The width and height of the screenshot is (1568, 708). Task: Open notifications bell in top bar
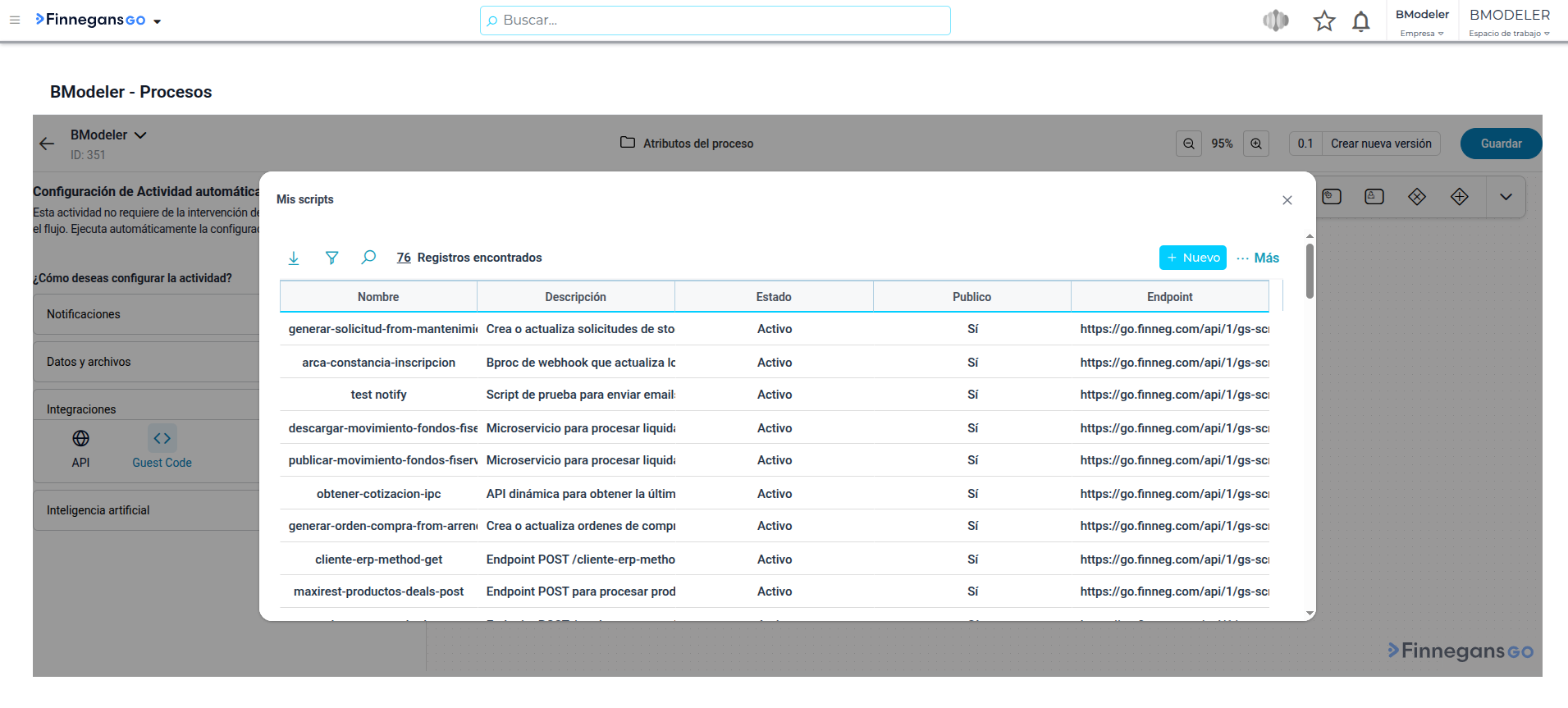click(1361, 21)
